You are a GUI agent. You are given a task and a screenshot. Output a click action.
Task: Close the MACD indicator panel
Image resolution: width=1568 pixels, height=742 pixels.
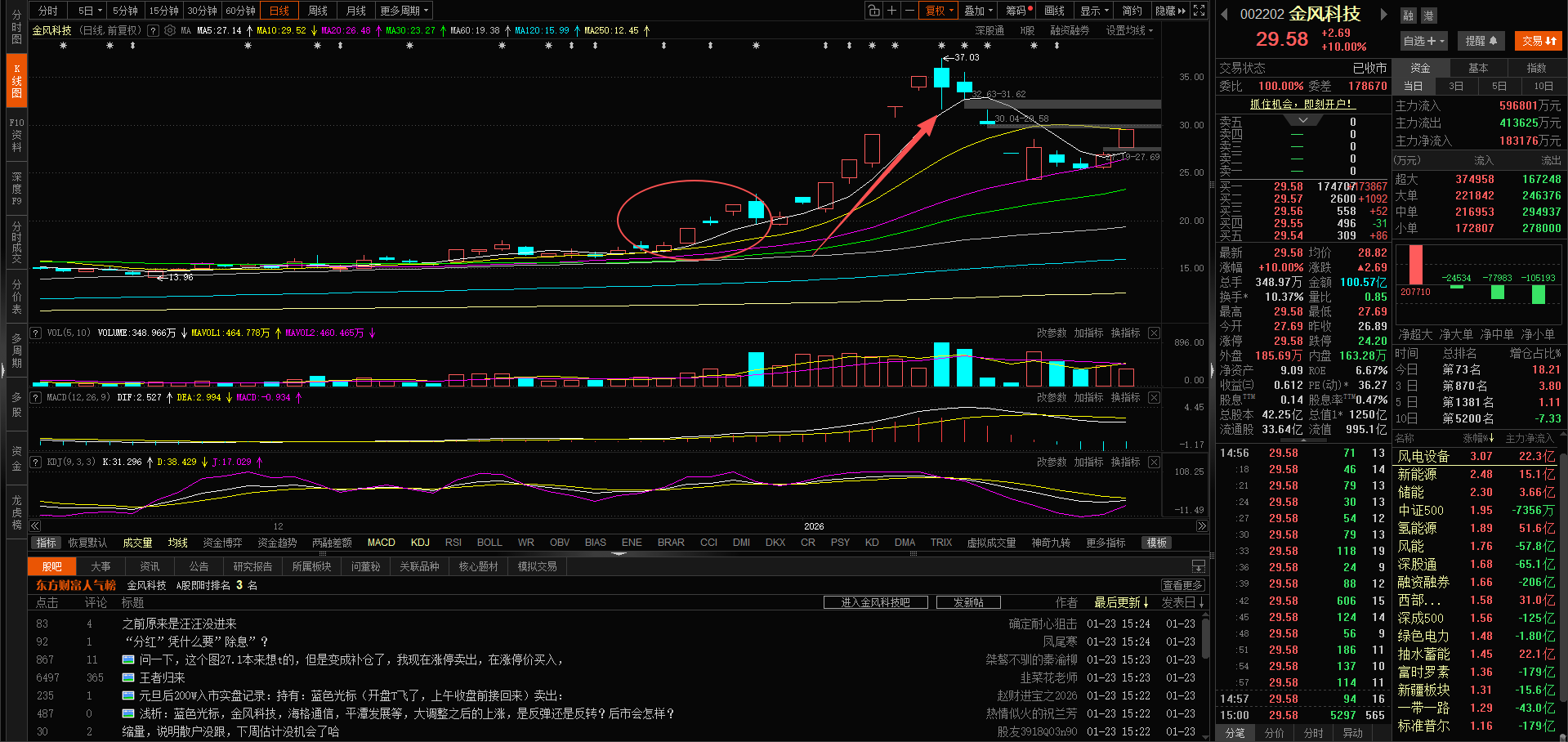coord(1154,397)
